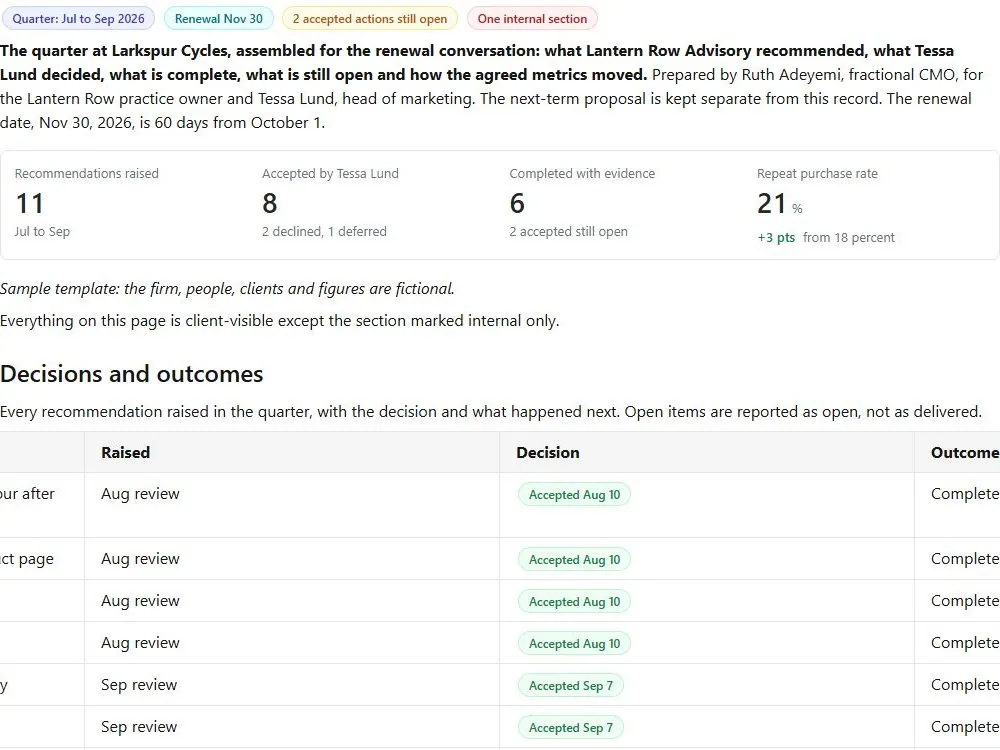Click the 'One internal section' pill
The height and width of the screenshot is (750, 1000).
[532, 18]
